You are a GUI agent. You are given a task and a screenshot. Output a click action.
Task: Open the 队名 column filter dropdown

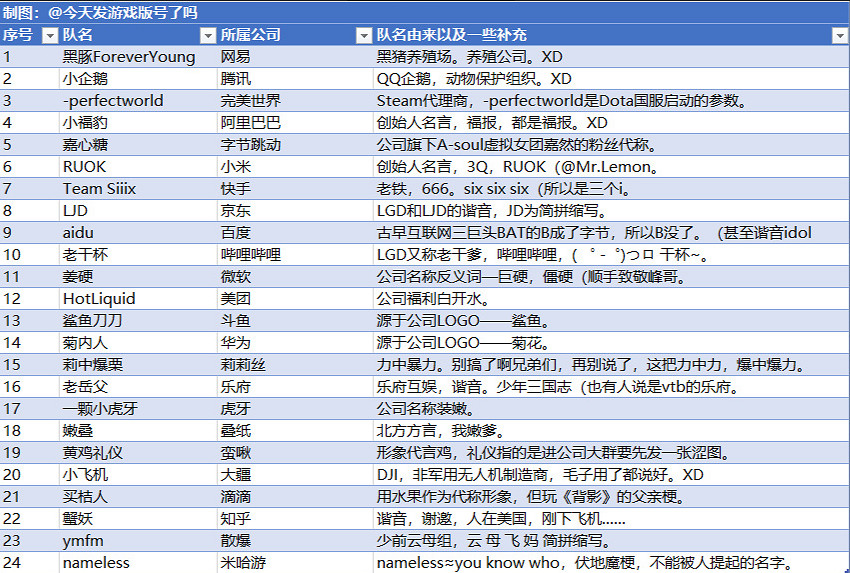[x=207, y=35]
